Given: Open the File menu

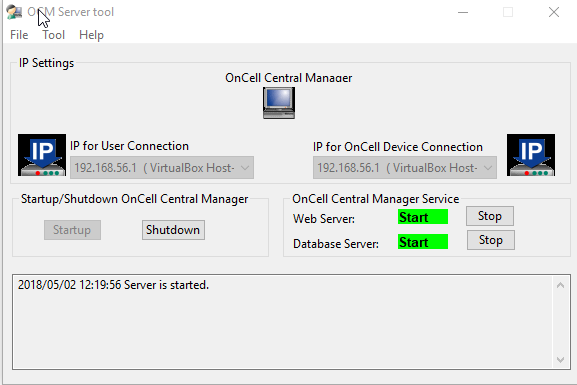Looking at the screenshot, I should pos(19,35).
